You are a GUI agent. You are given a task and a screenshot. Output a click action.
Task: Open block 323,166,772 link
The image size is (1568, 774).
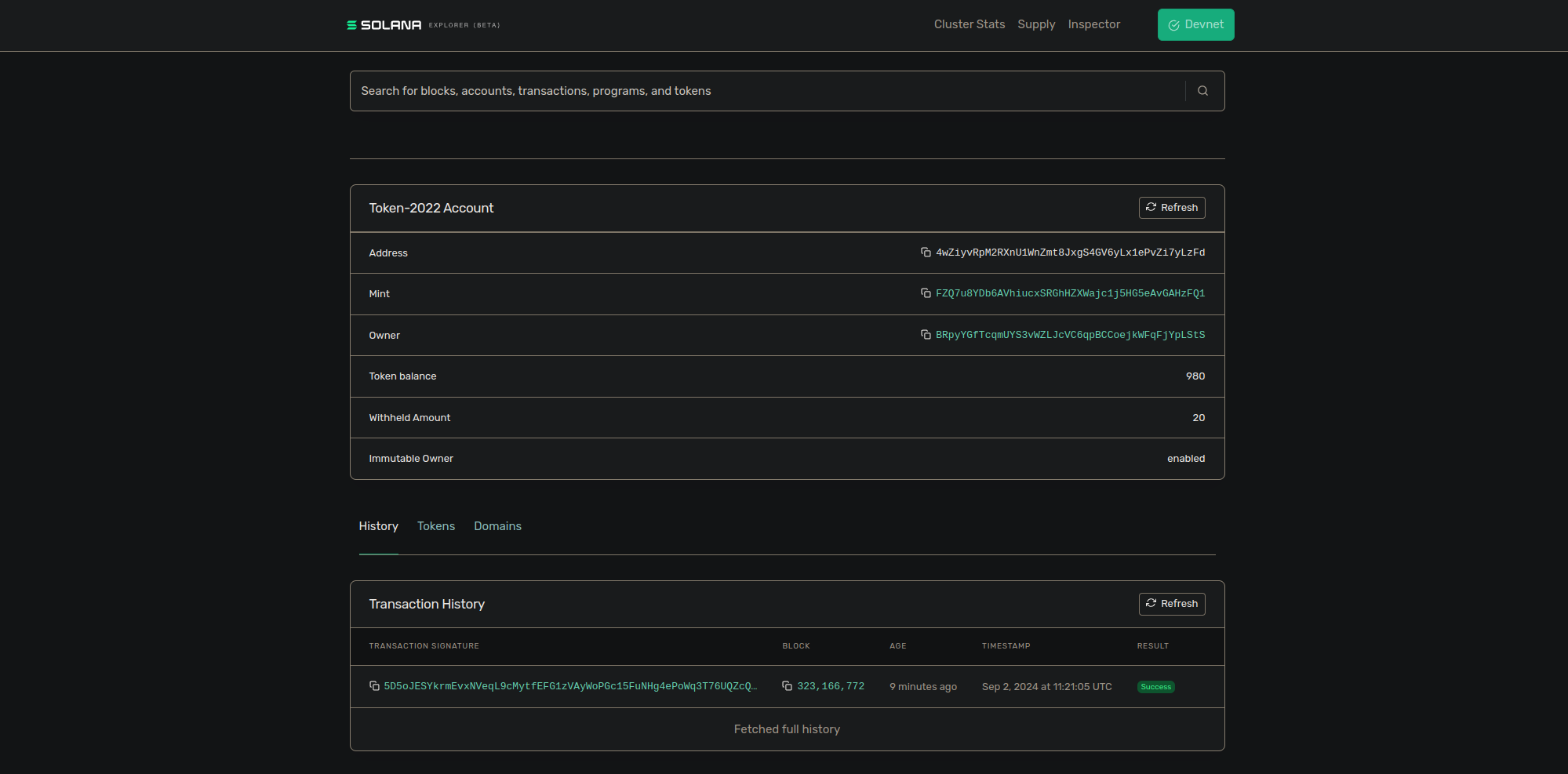(x=831, y=686)
